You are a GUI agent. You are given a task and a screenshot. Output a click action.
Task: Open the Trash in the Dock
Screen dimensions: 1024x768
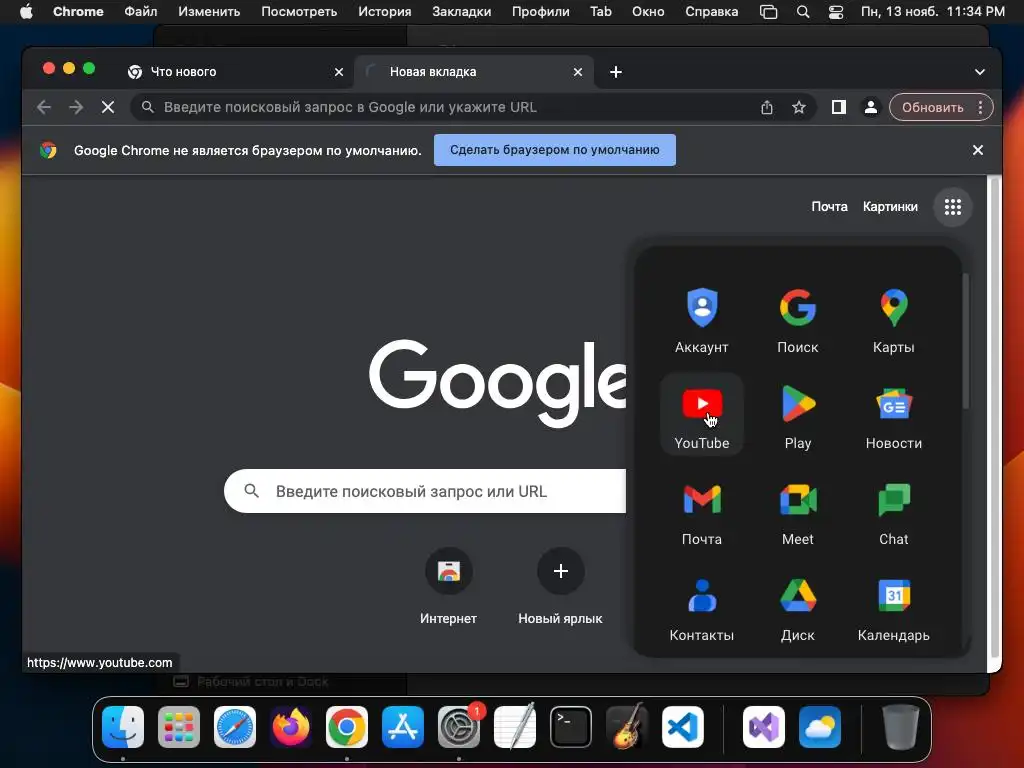point(901,727)
